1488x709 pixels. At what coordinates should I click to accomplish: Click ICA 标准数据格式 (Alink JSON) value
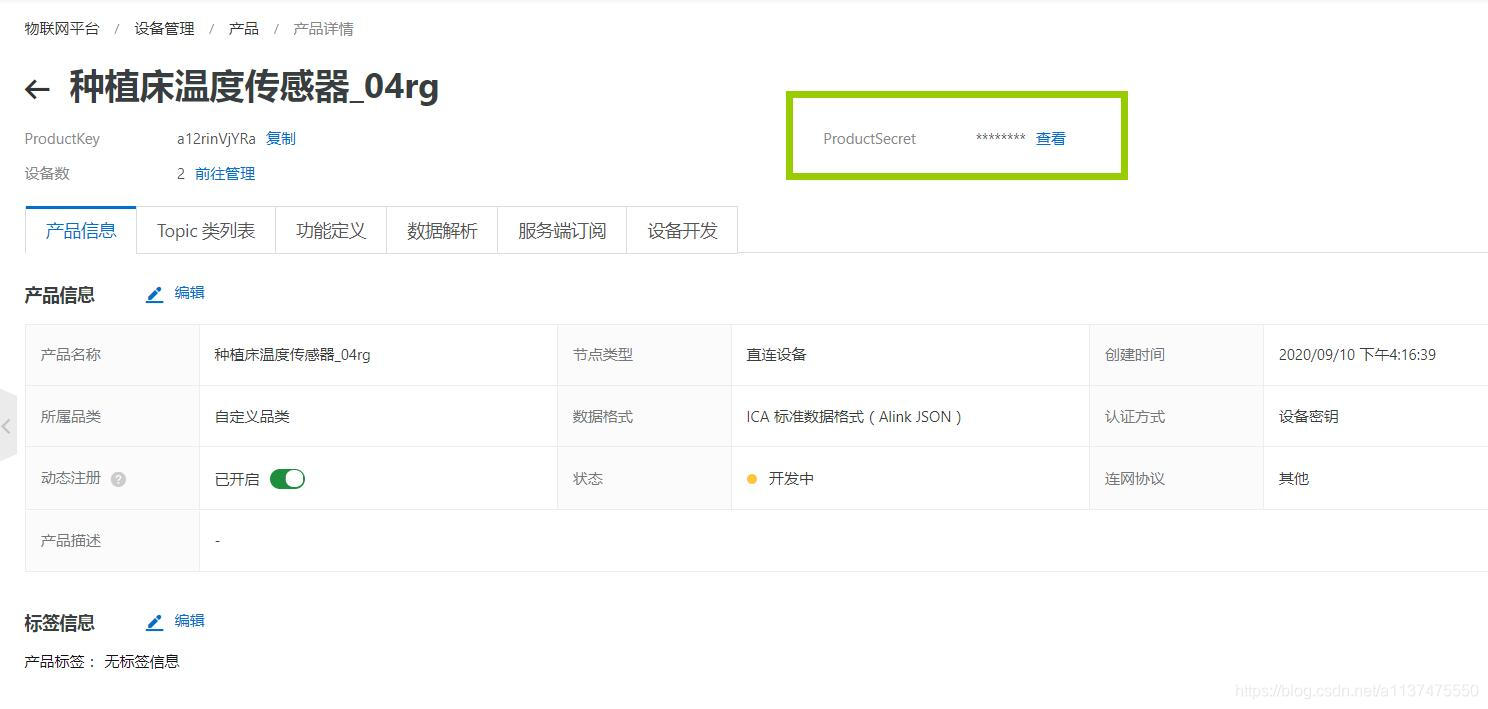click(854, 417)
